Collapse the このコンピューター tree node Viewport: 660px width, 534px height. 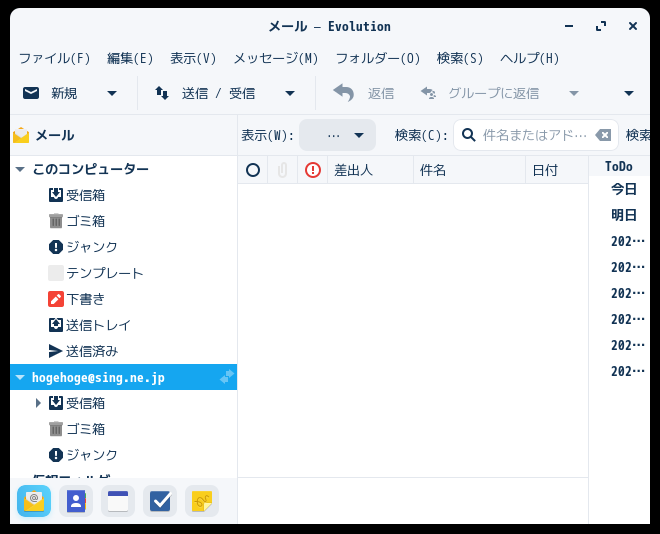[x=20, y=169]
